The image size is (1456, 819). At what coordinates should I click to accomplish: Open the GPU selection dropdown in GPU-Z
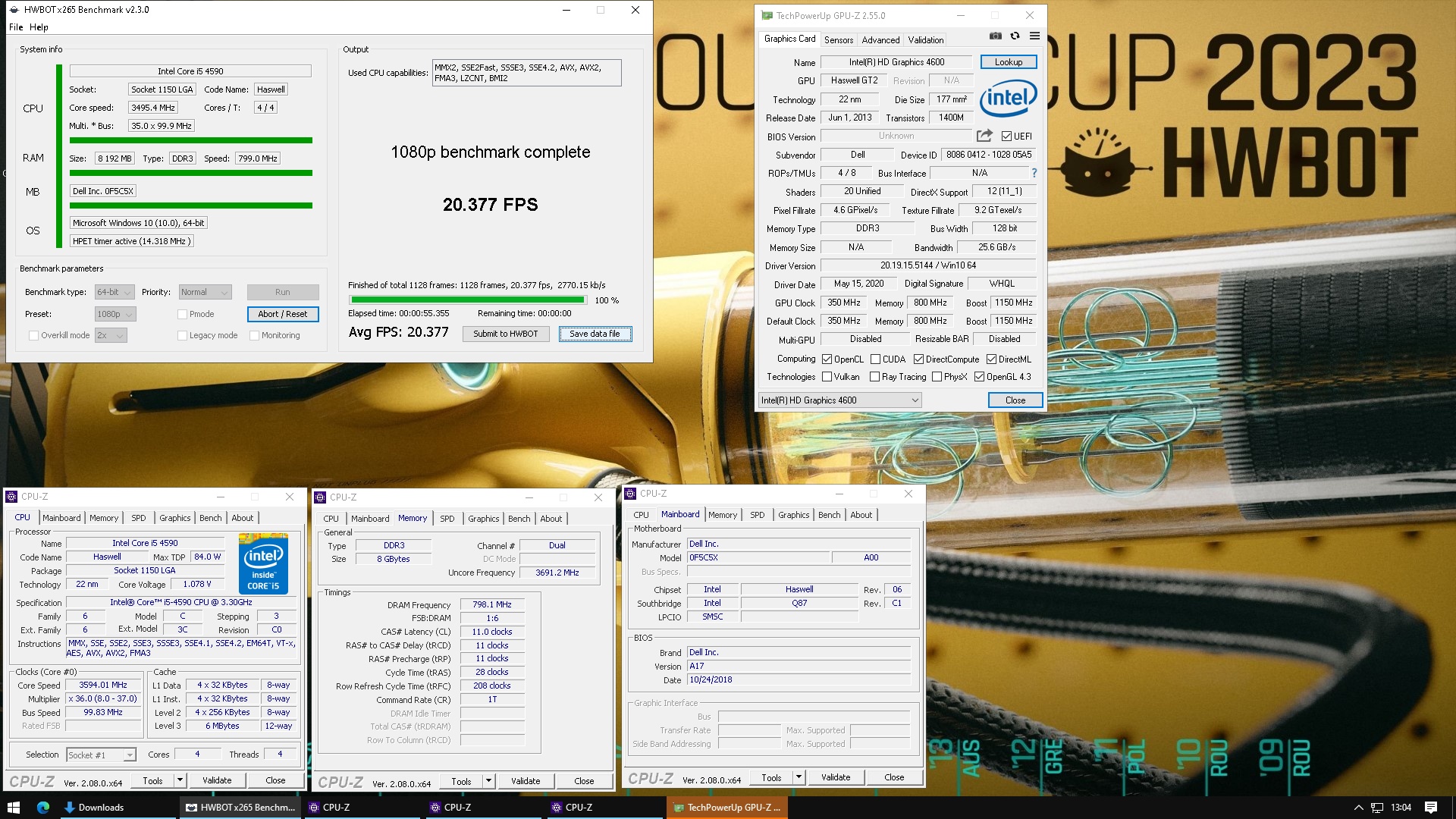[840, 400]
